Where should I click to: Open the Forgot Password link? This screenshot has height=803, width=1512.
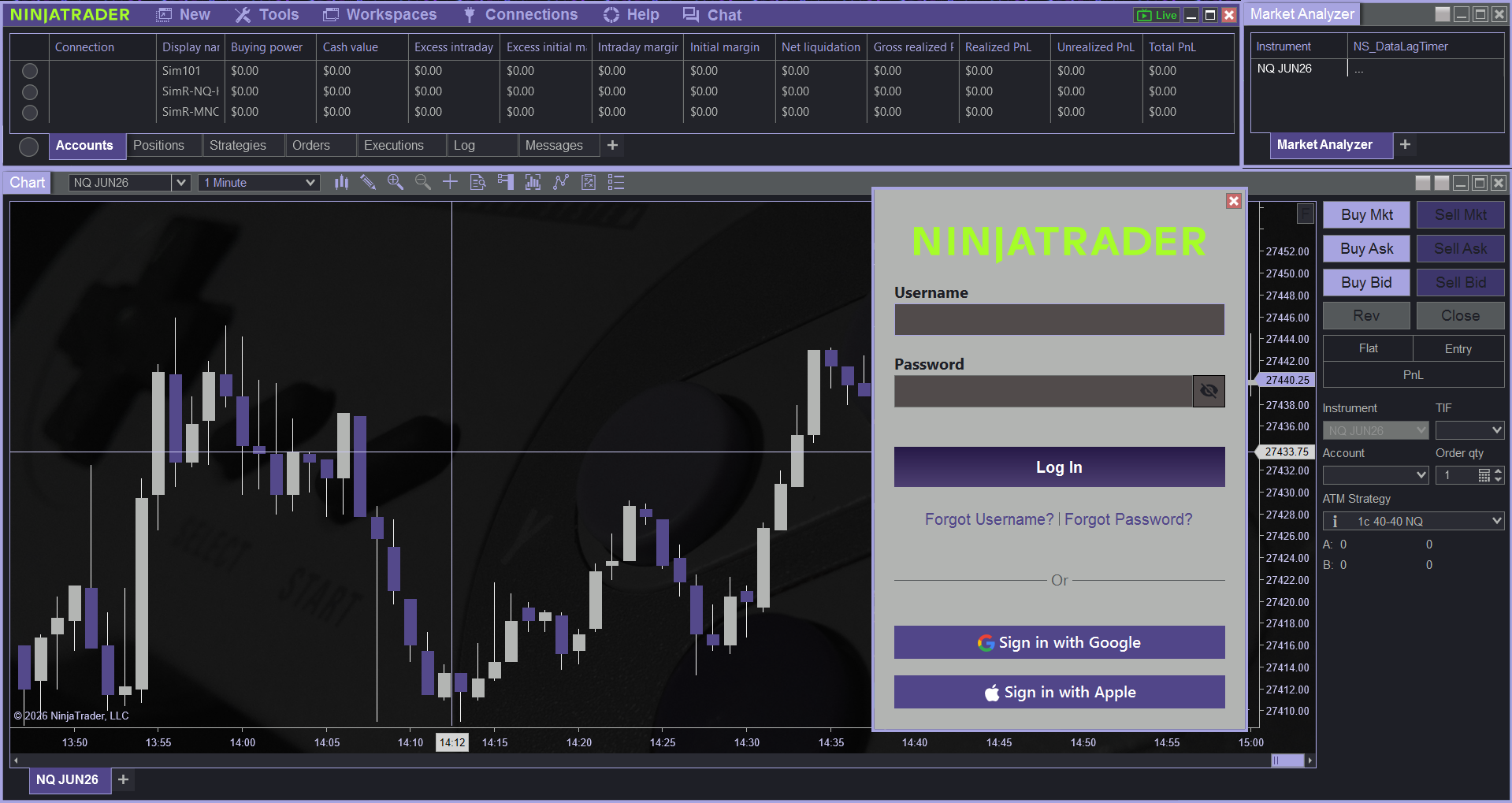(x=1128, y=520)
